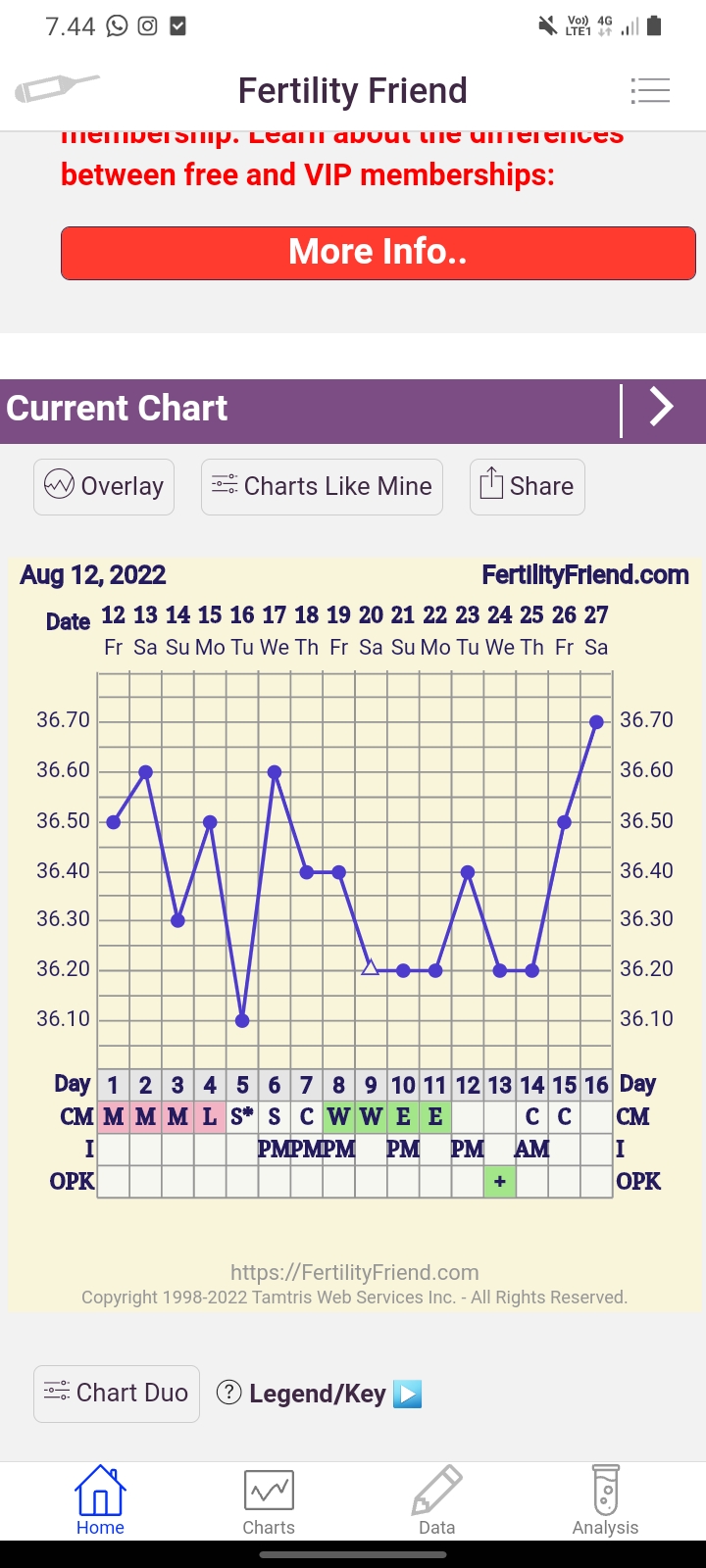This screenshot has height=1568, width=706.
Task: Tap the thermometer logo icon
Action: click(x=57, y=89)
